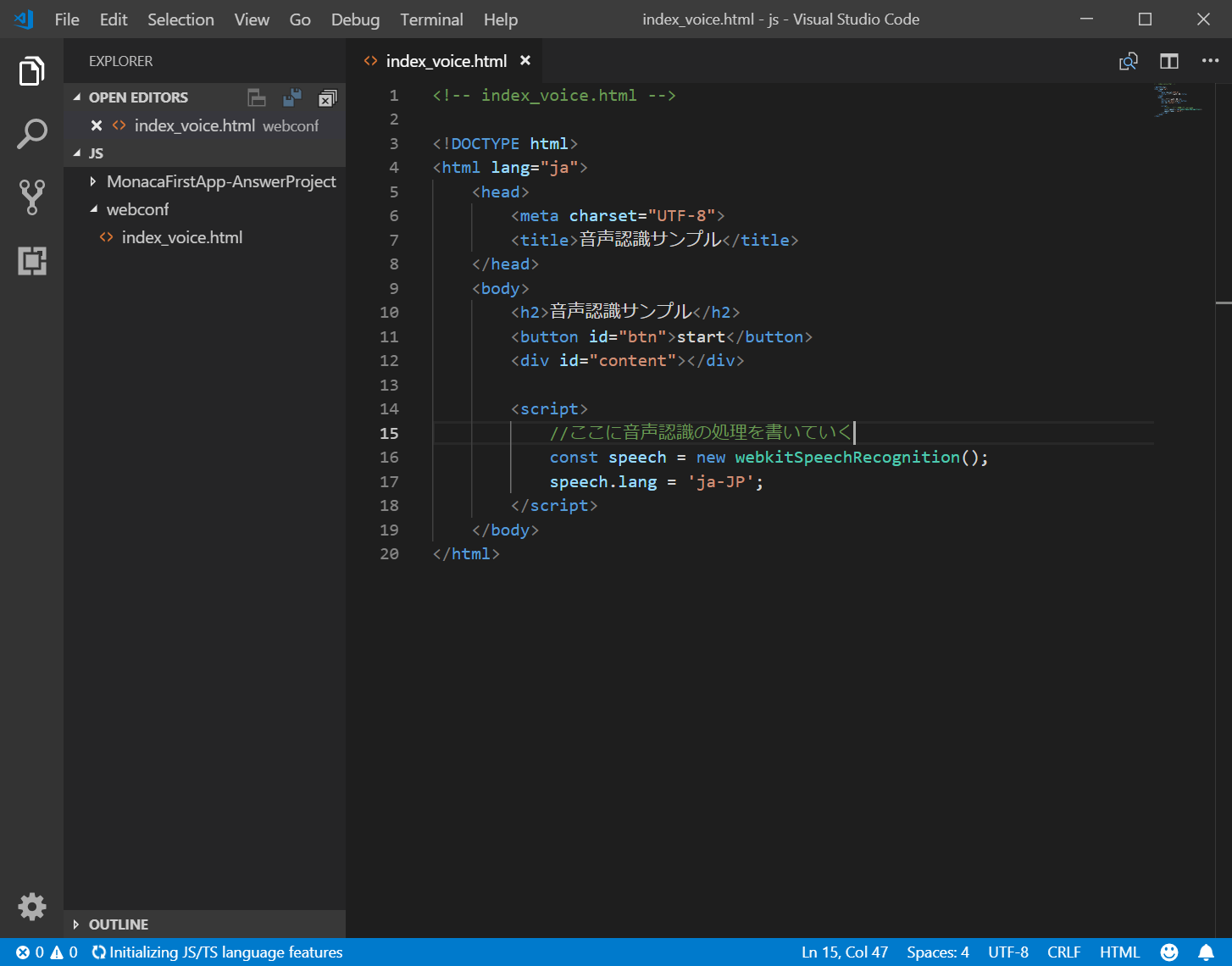Select index_voice.html under webconf folder

[181, 237]
